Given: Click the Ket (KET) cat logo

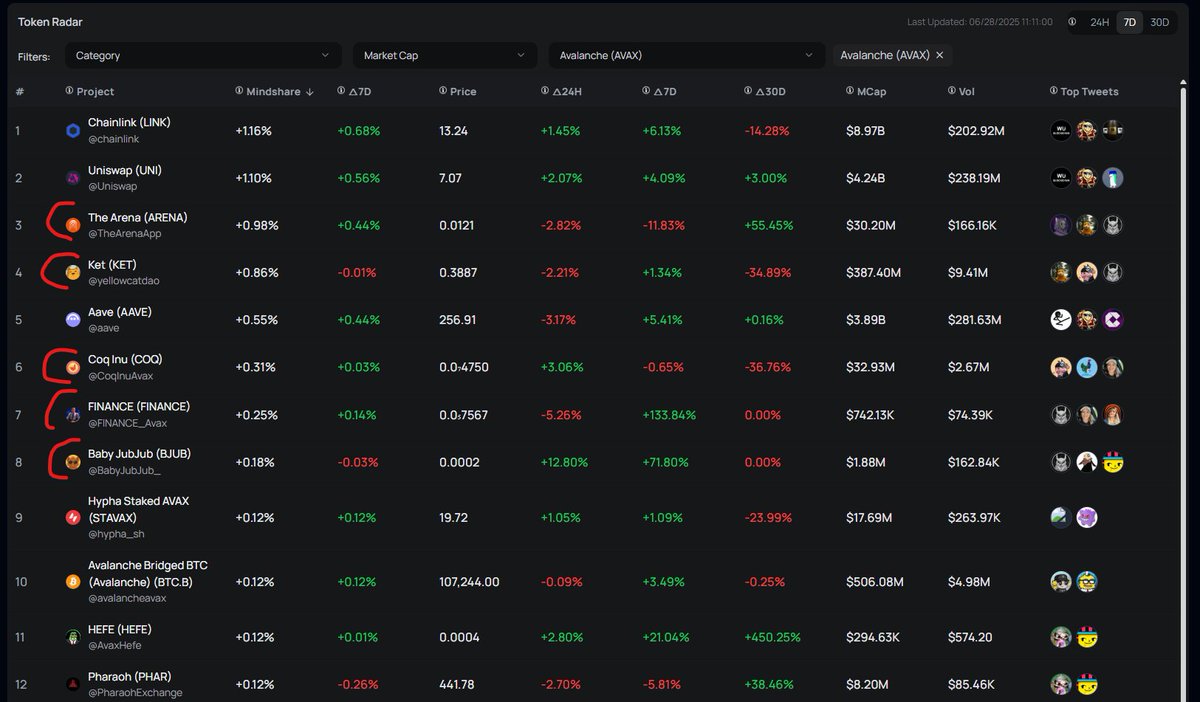Looking at the screenshot, I should pyautogui.click(x=72, y=272).
